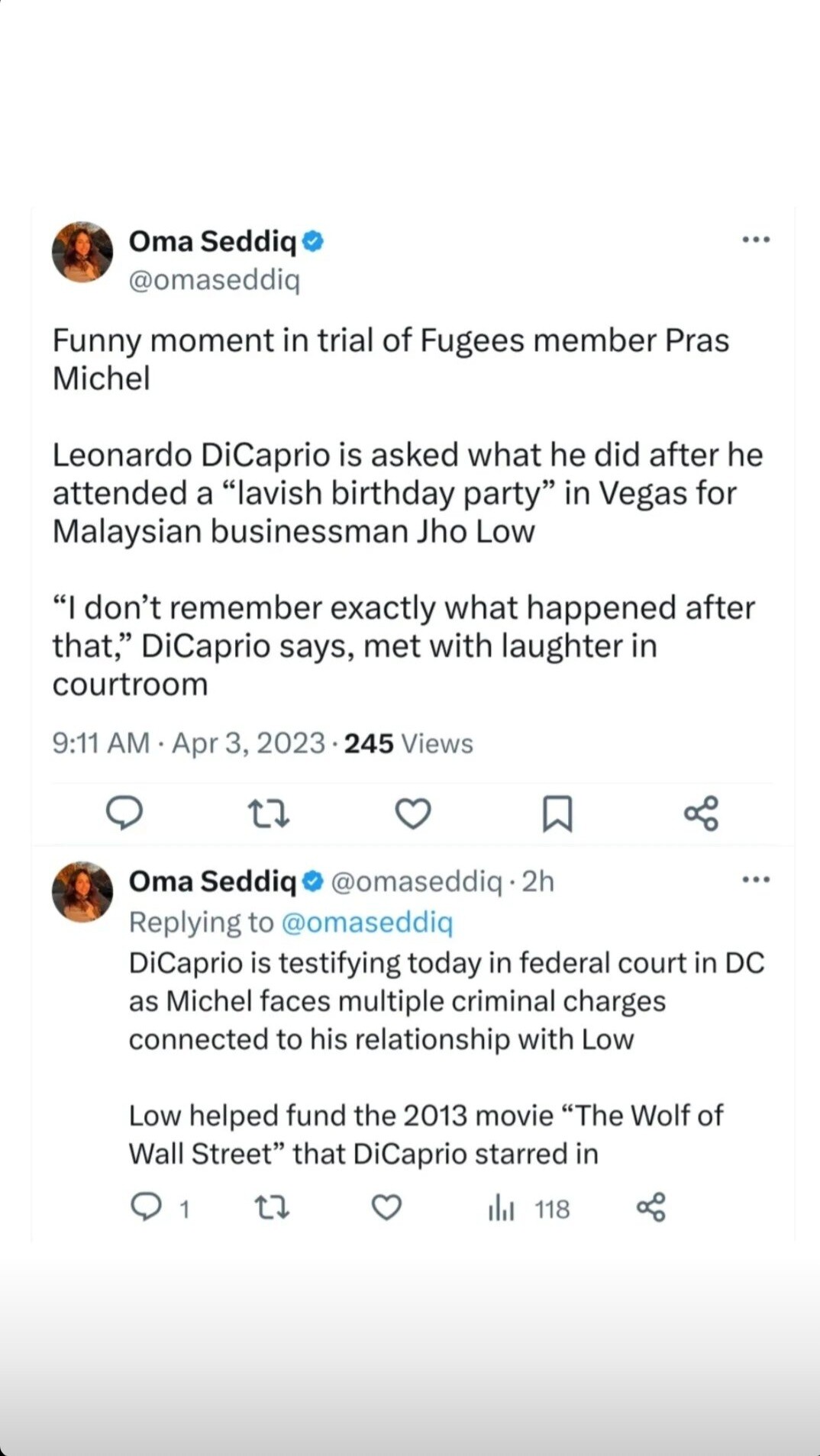This screenshot has width=820, height=1456.
Task: Open more options menu on main tweet
Action: click(756, 240)
